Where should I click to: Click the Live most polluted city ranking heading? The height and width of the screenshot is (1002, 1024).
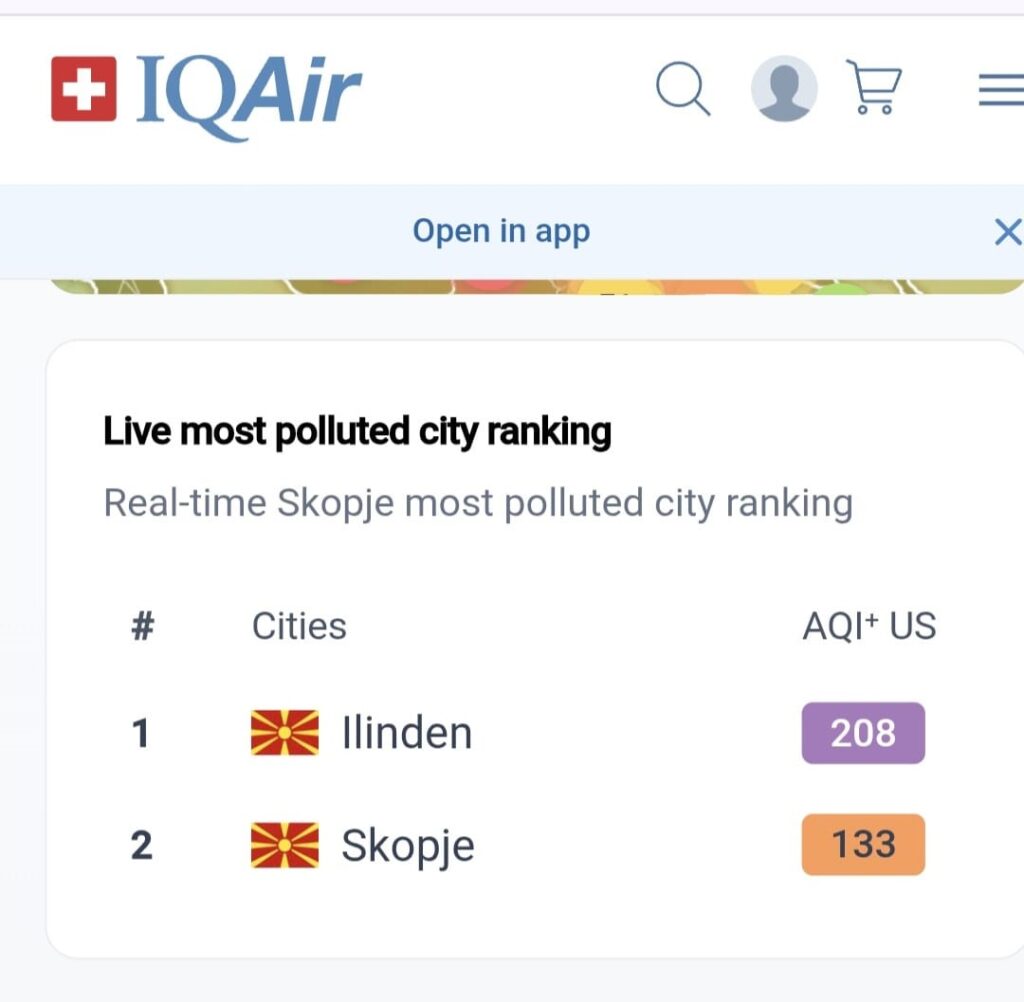(x=357, y=431)
